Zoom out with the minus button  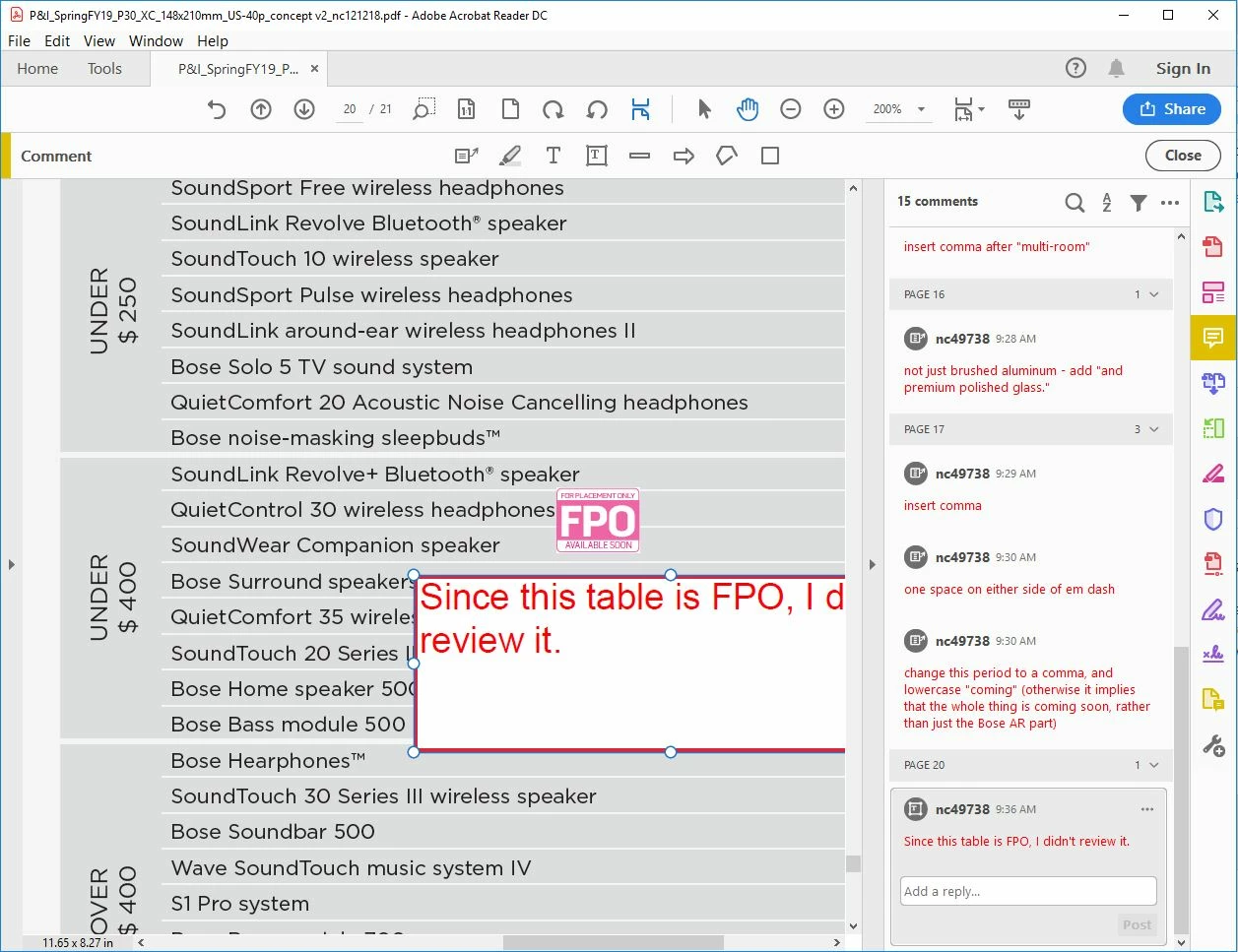click(791, 109)
